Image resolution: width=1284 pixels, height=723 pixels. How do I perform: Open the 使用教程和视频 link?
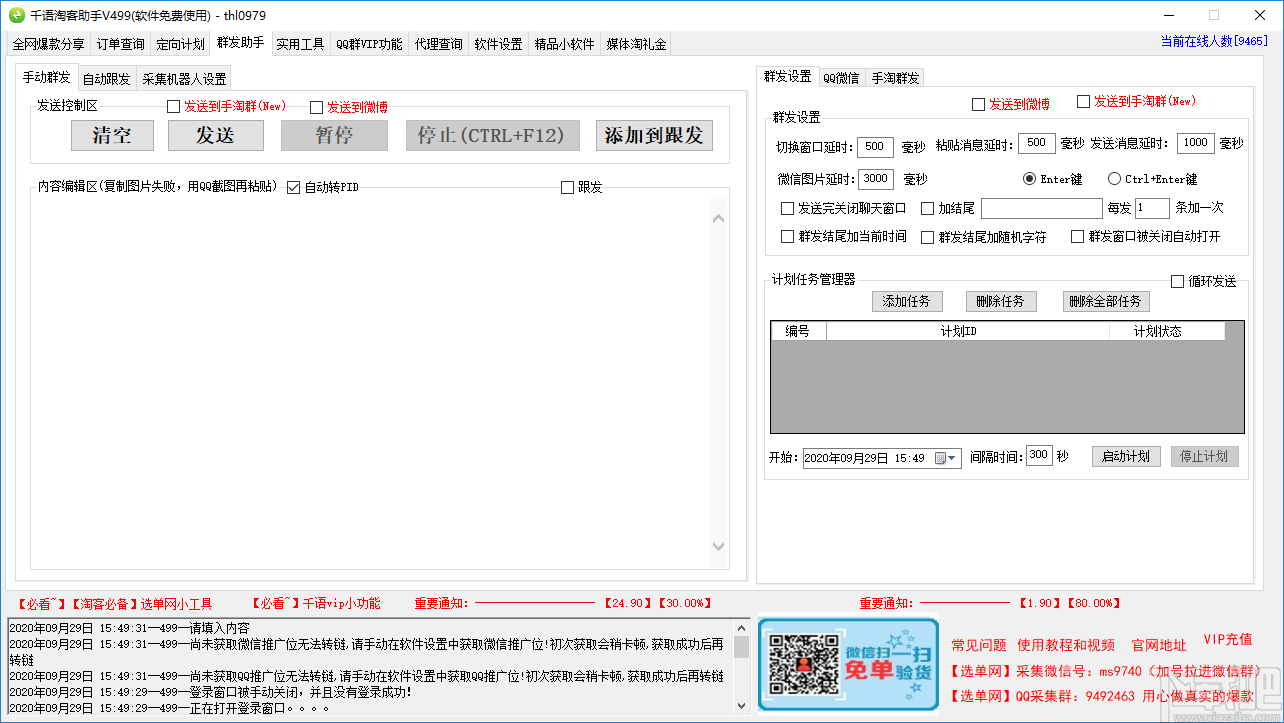click(x=1066, y=645)
